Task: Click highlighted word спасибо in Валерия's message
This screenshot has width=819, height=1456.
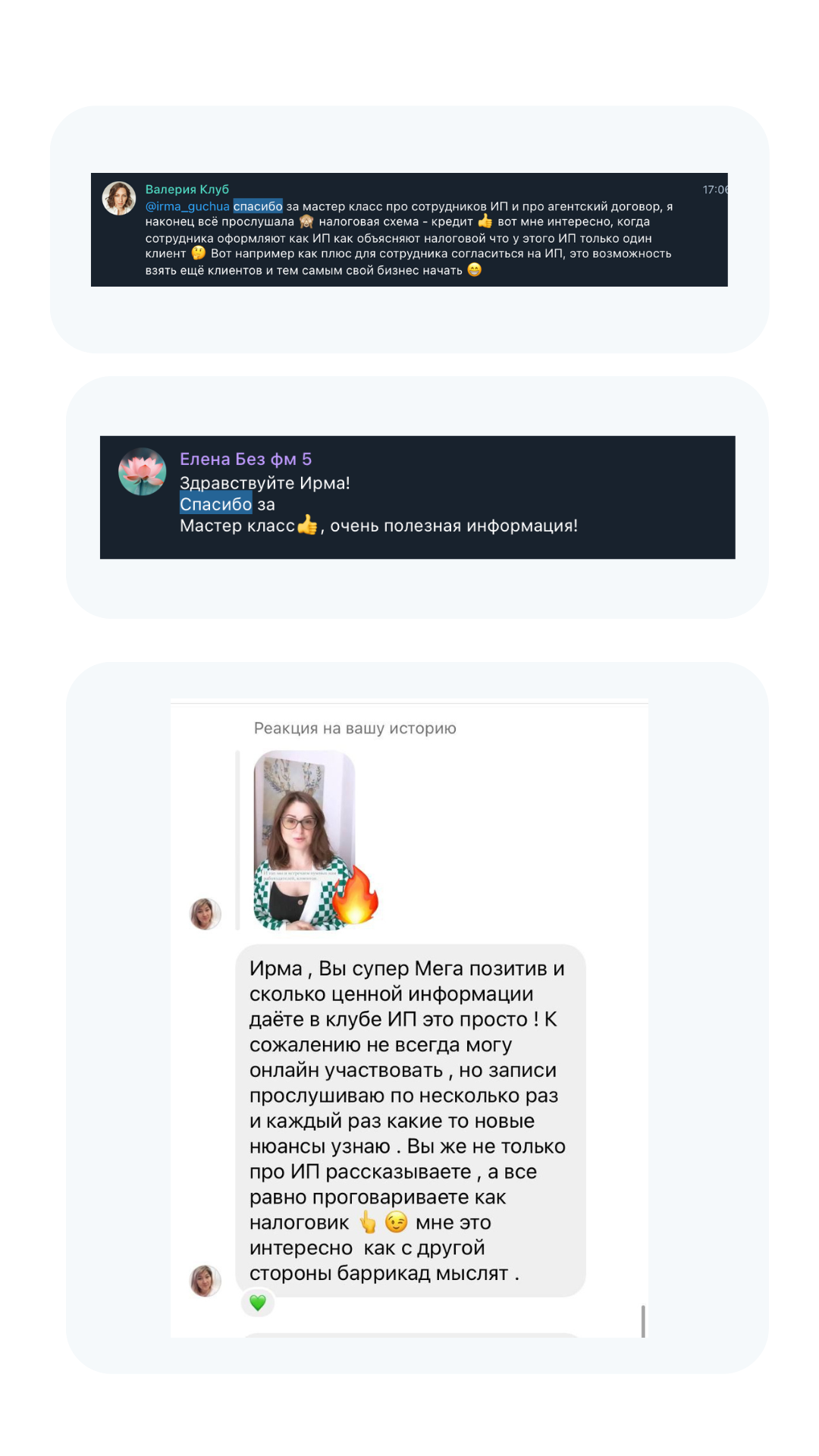Action: pos(258,206)
